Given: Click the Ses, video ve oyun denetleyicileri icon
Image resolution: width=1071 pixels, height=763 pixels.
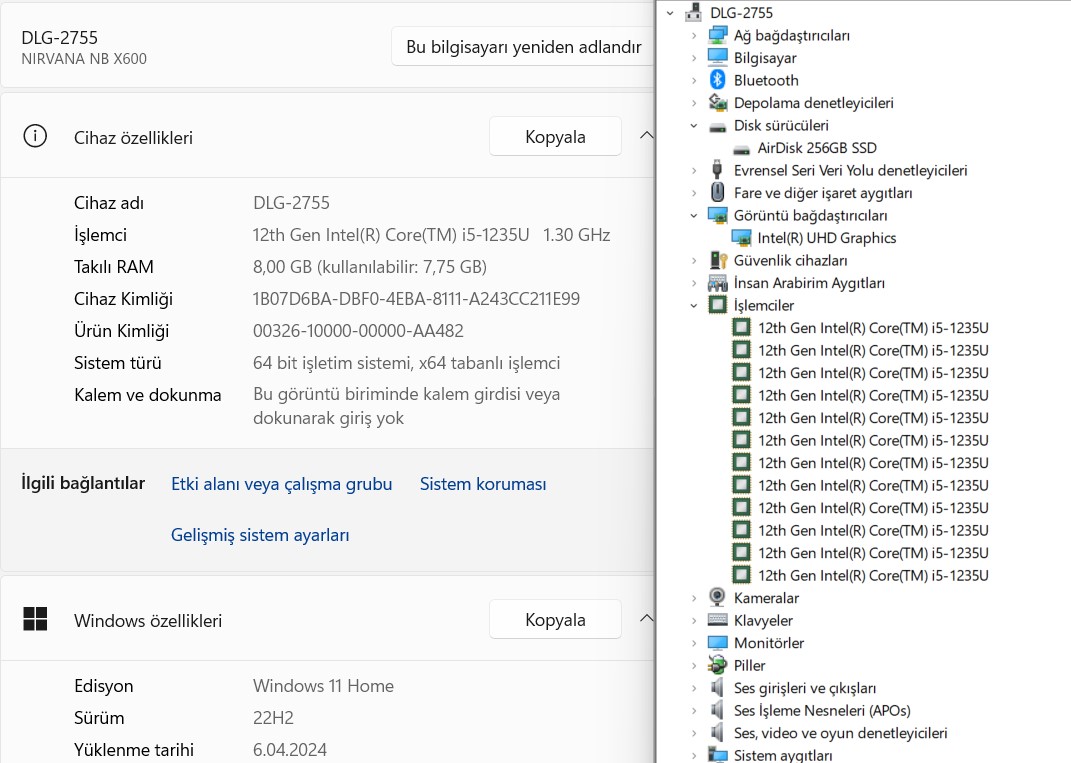Looking at the screenshot, I should [717, 732].
